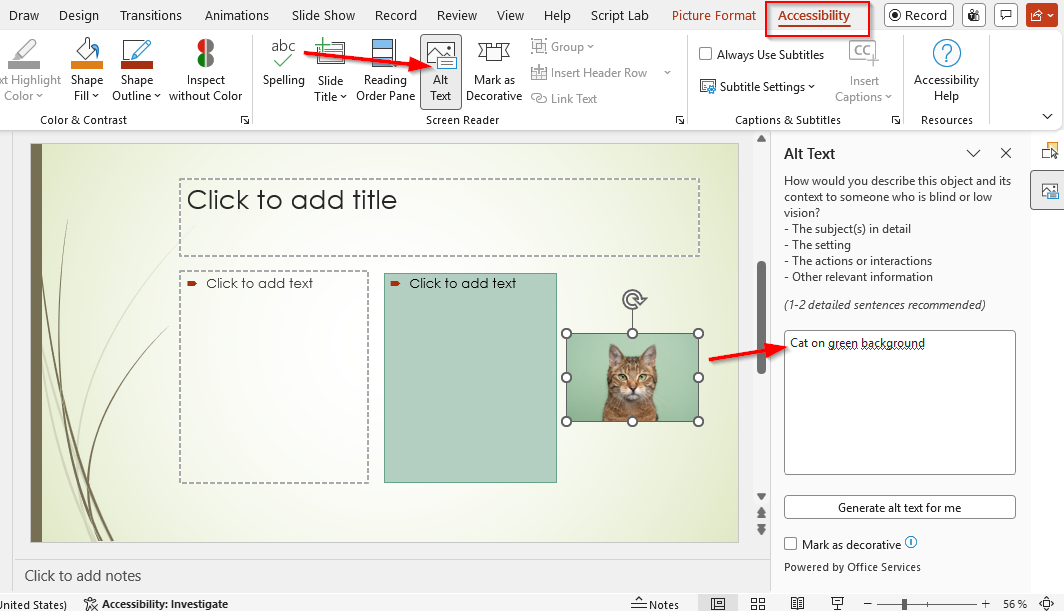Image resolution: width=1064 pixels, height=611 pixels.
Task: Click vertical scrollbar down arrow
Action: [761, 496]
